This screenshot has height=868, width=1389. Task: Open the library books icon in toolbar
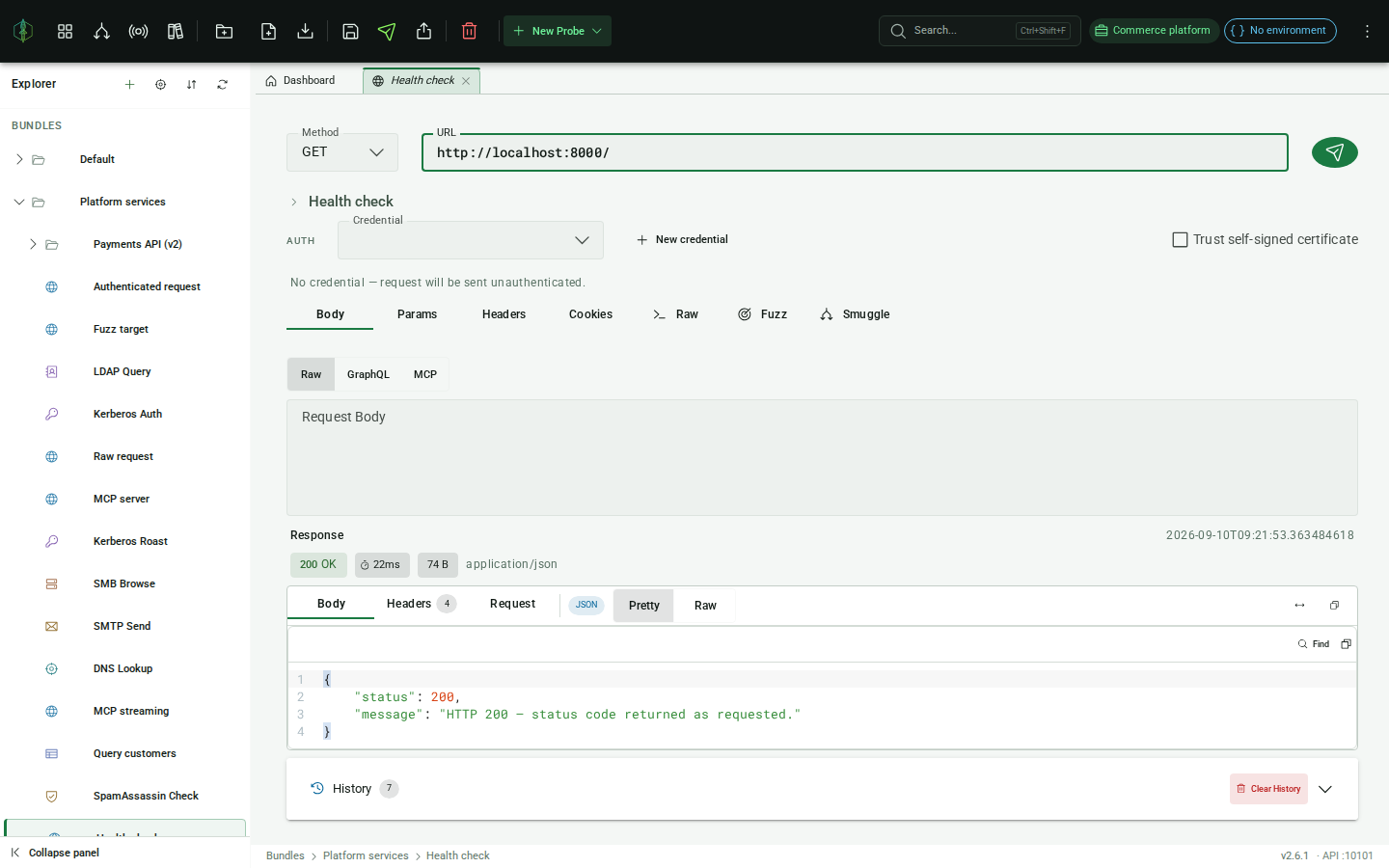[175, 31]
